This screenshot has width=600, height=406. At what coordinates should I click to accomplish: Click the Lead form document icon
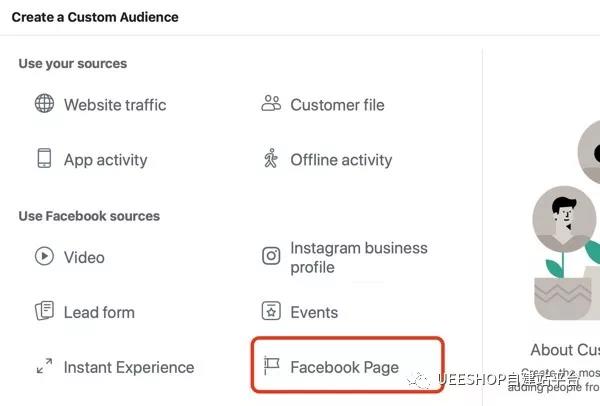(44, 312)
